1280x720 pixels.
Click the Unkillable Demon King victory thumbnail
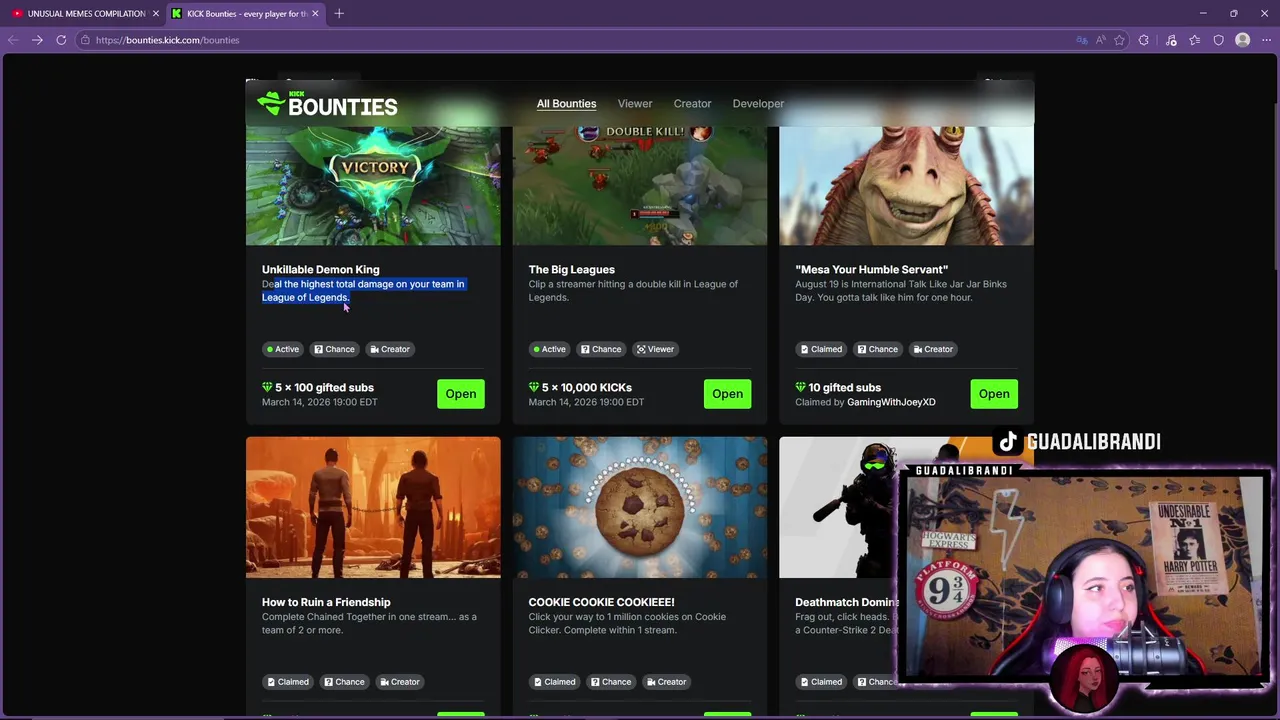[x=373, y=185]
